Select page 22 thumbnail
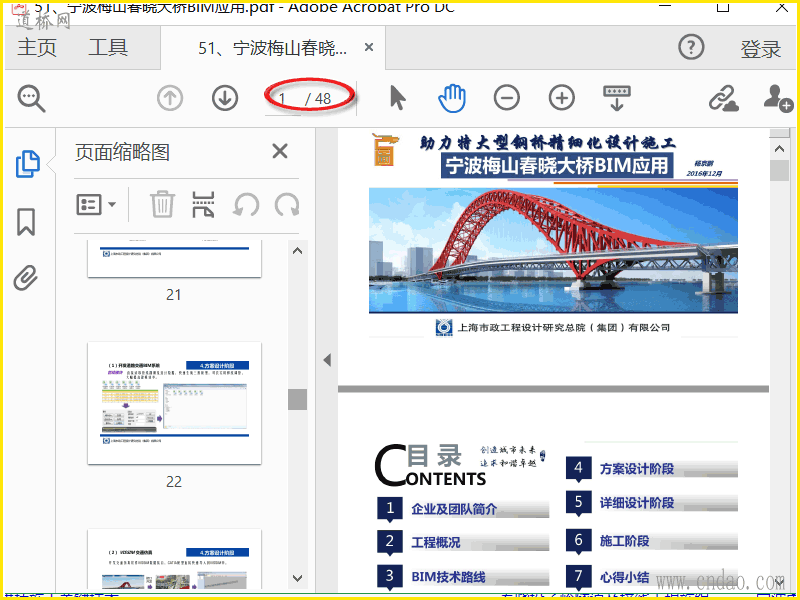Viewport: 800px width, 600px height. (174, 403)
